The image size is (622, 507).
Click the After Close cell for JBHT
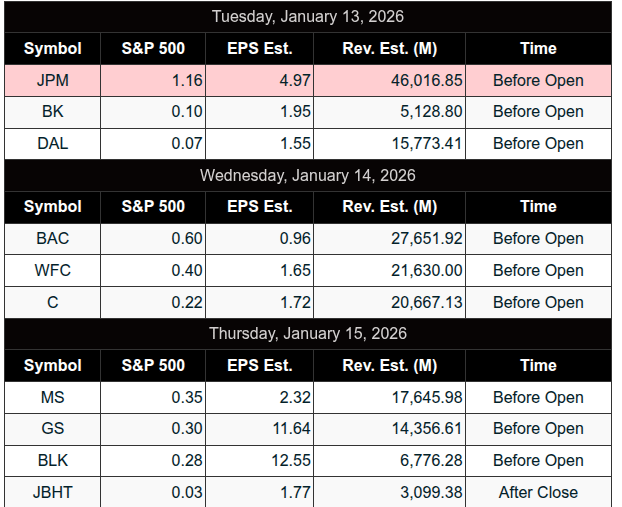click(x=538, y=492)
